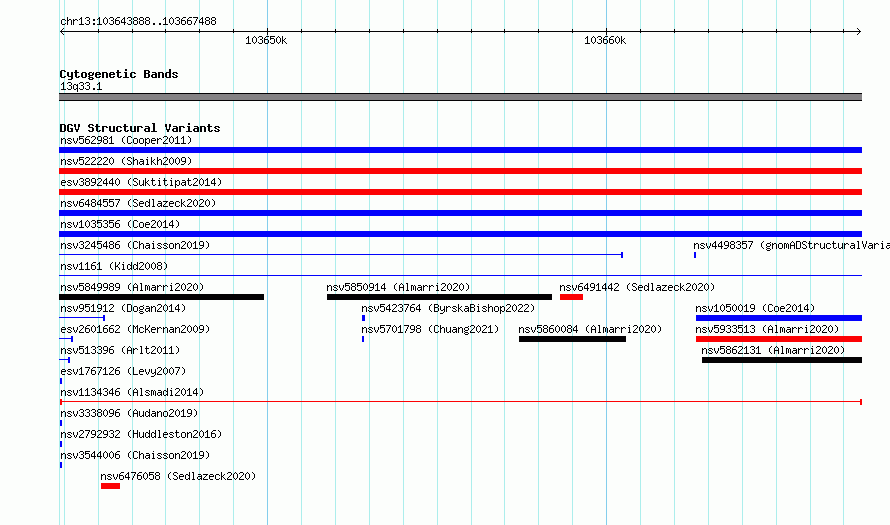Open esv1767126 (Levy2007) label
Image resolution: width=890 pixels, height=525 pixels.
123,371
